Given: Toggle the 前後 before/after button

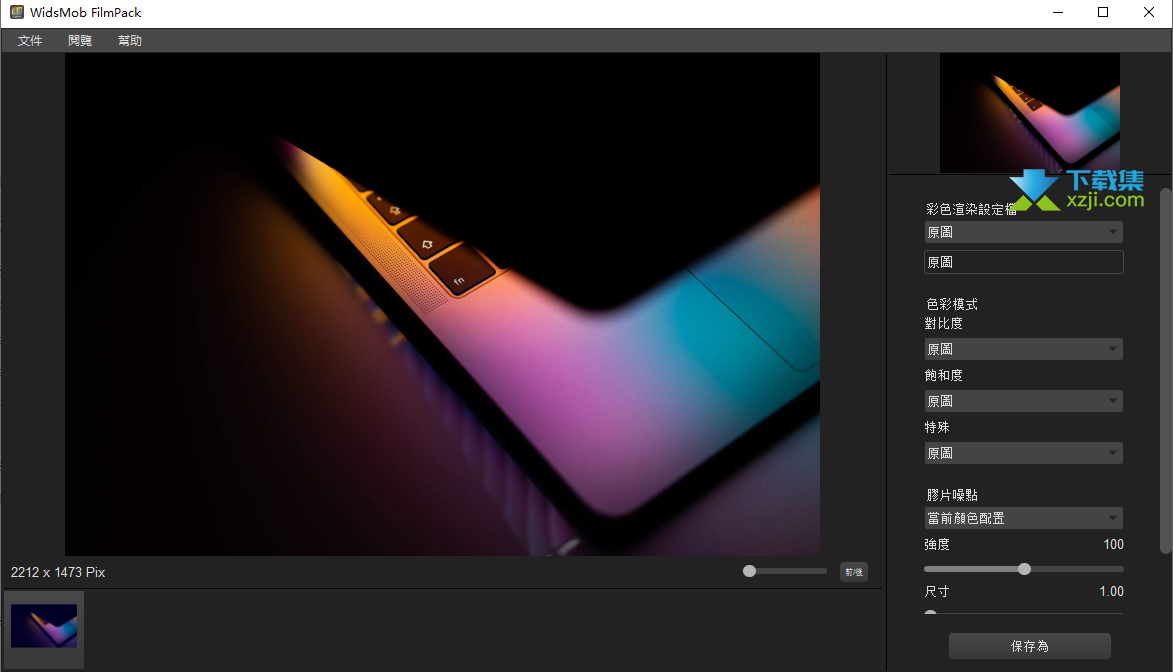Looking at the screenshot, I should (x=854, y=572).
